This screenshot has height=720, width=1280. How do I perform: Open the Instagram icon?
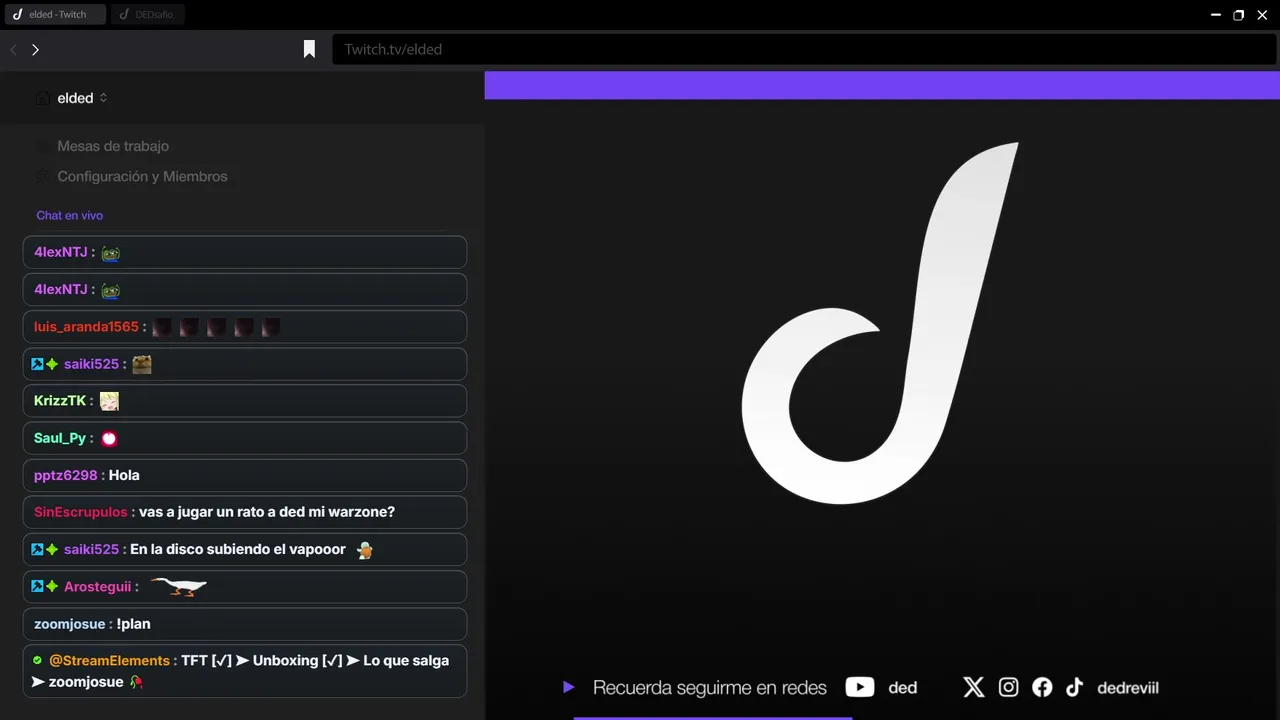point(1009,687)
